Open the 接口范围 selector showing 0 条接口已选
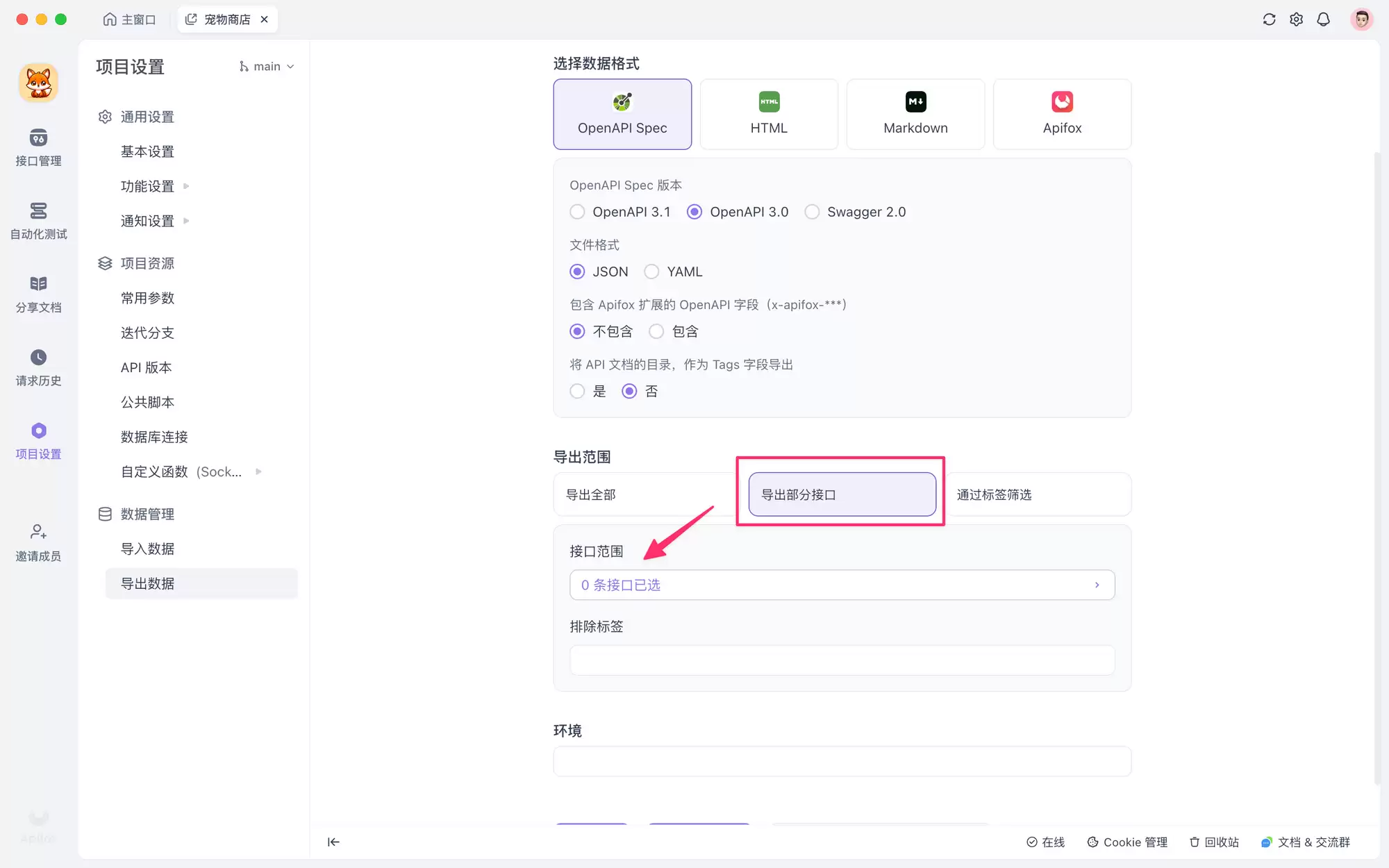Screen dimensions: 1389x868 tap(842, 585)
